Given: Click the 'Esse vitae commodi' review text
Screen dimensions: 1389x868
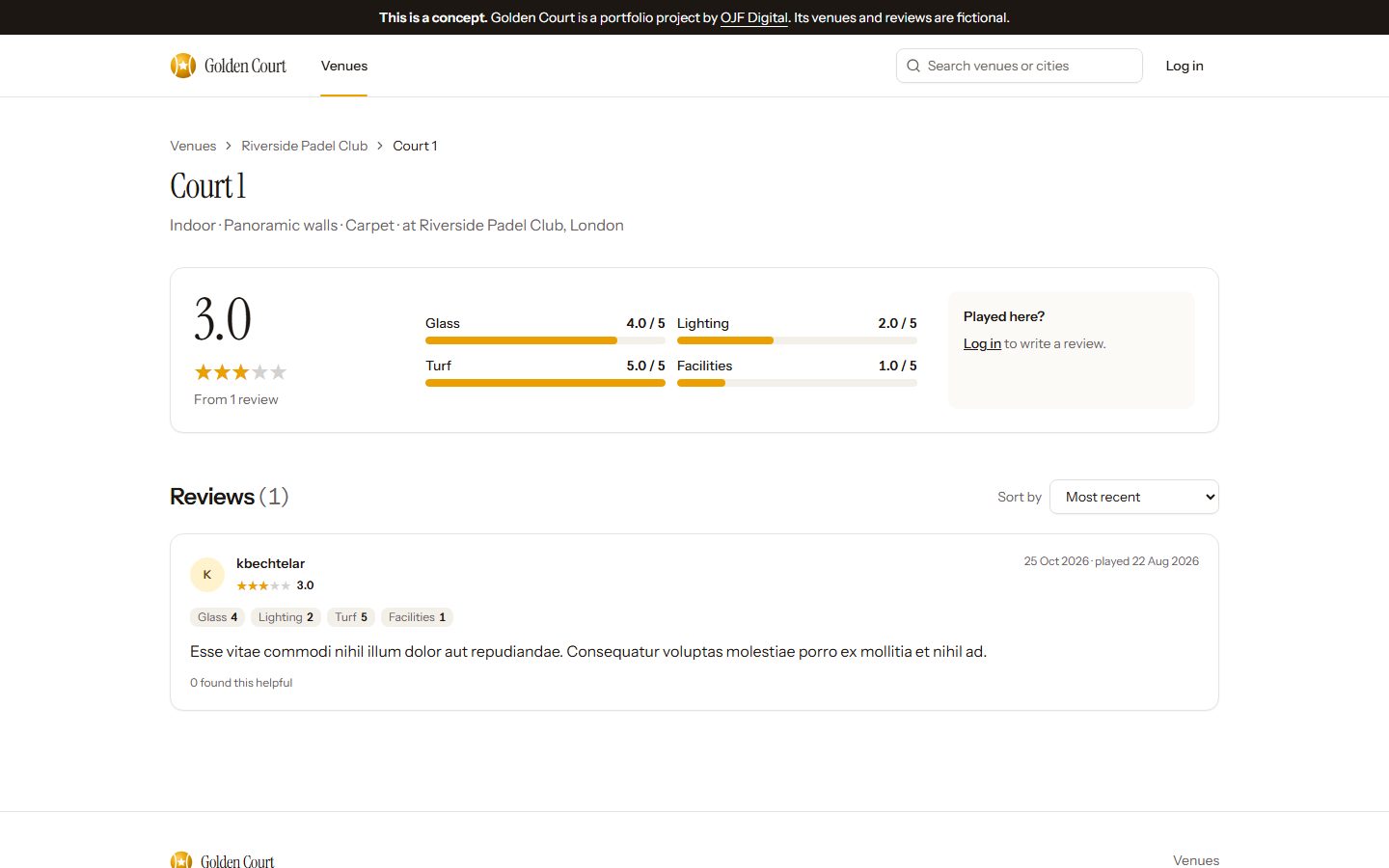Looking at the screenshot, I should coord(588,652).
